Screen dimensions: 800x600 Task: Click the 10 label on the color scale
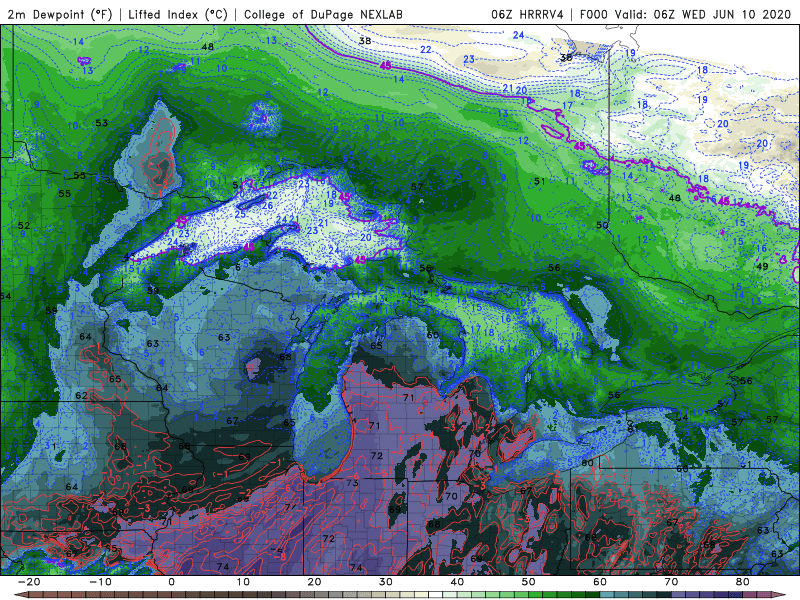pos(243,582)
